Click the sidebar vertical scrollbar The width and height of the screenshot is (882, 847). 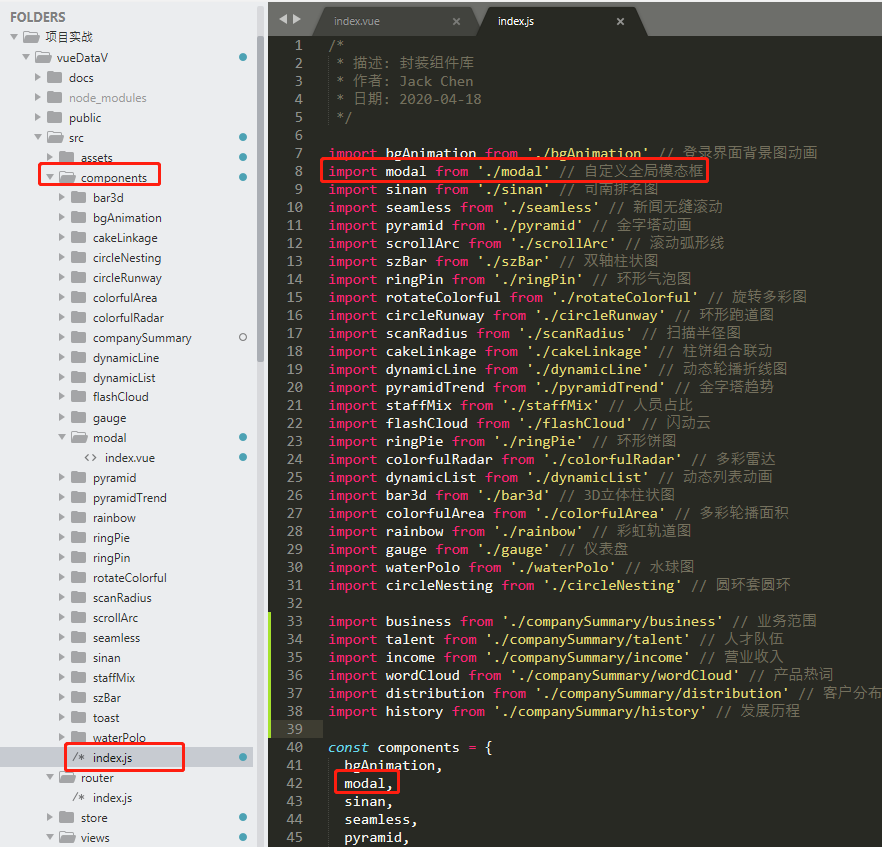coord(260,199)
